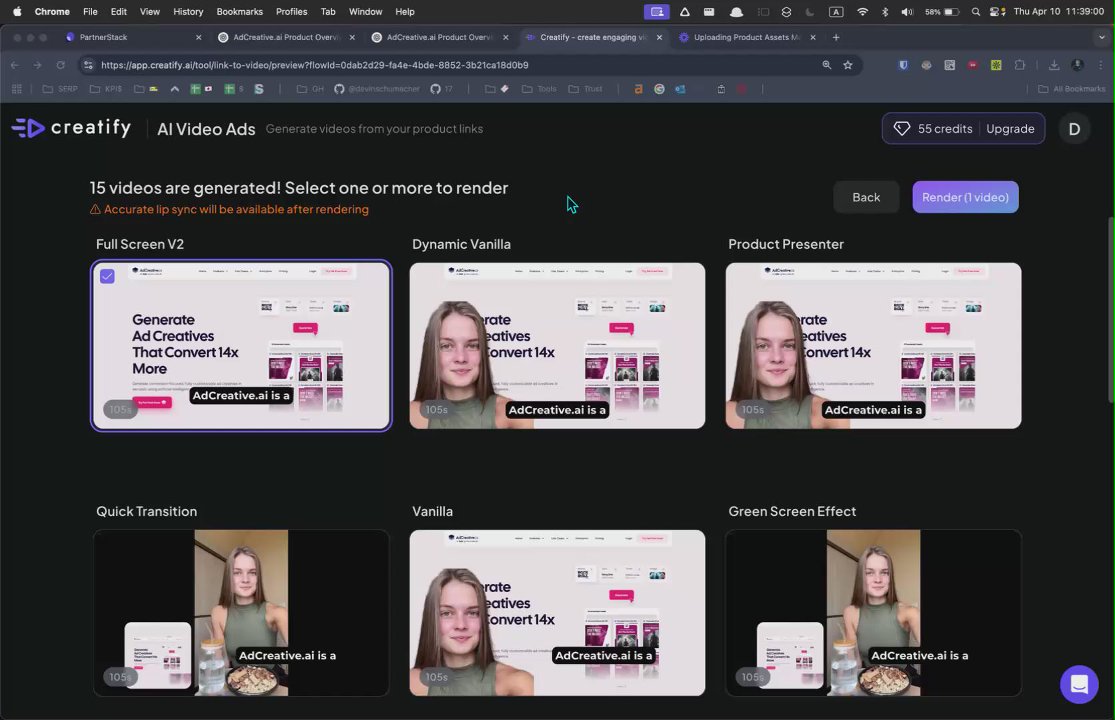View site information icon in address bar
The image size is (1115, 720).
click(87, 65)
